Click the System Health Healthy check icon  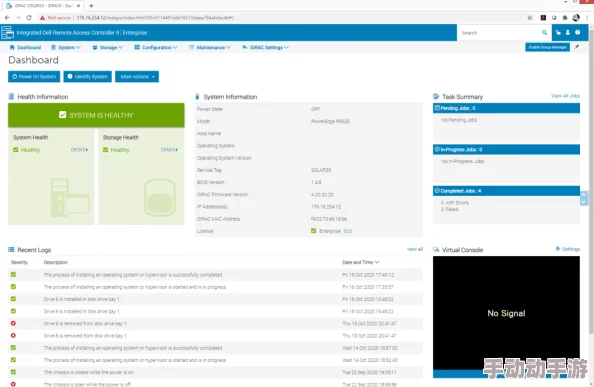[x=16, y=150]
